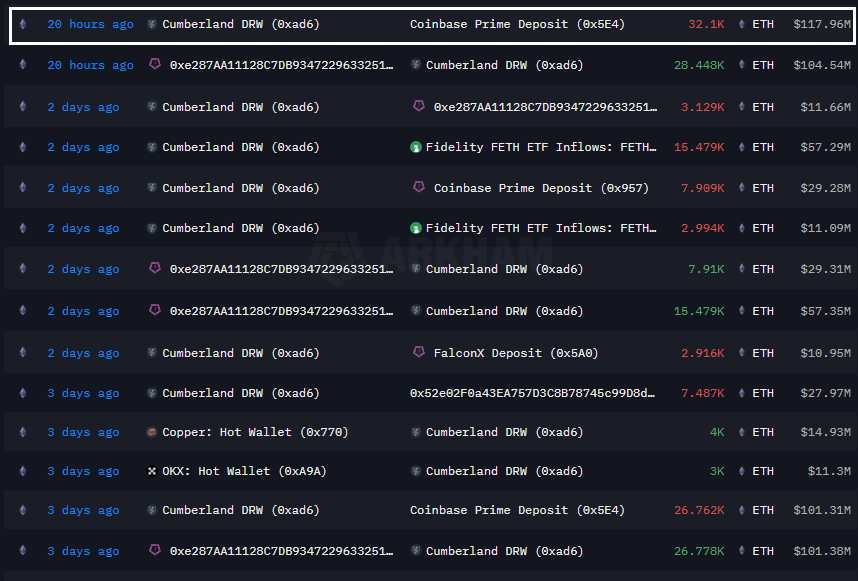Click the $101.31M USD value
The width and height of the screenshot is (858, 581).
[x=822, y=510]
